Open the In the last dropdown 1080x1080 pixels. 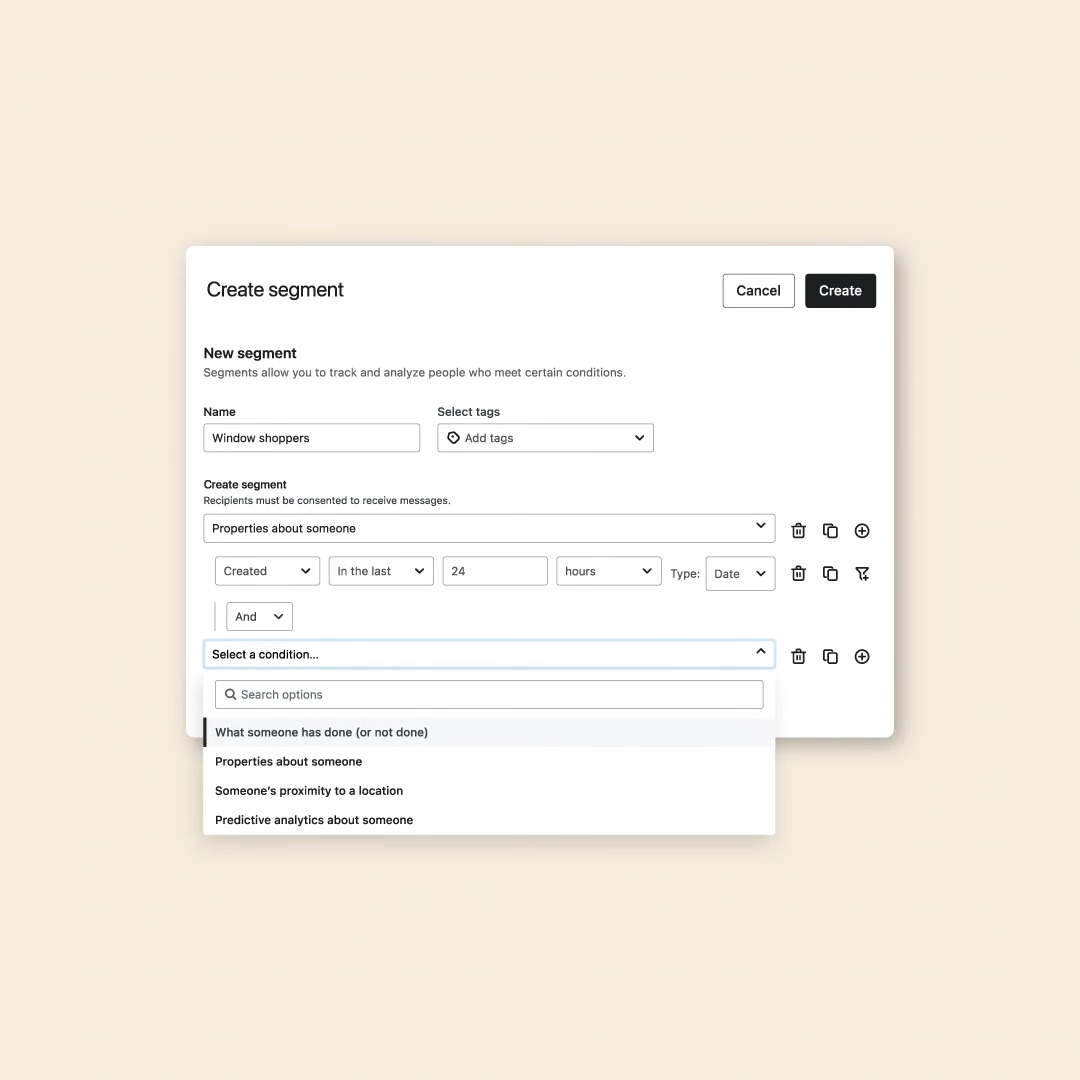tap(381, 571)
